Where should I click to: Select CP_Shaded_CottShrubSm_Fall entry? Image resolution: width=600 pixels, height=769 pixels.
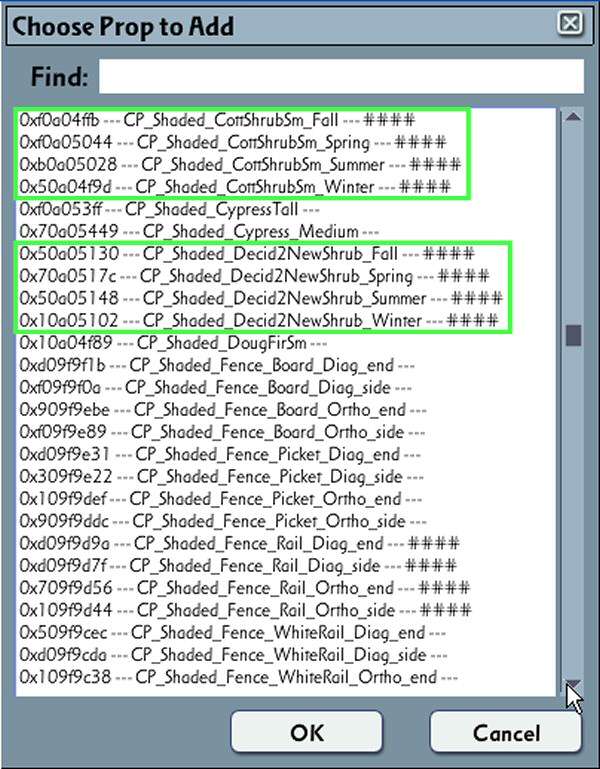tap(217, 120)
